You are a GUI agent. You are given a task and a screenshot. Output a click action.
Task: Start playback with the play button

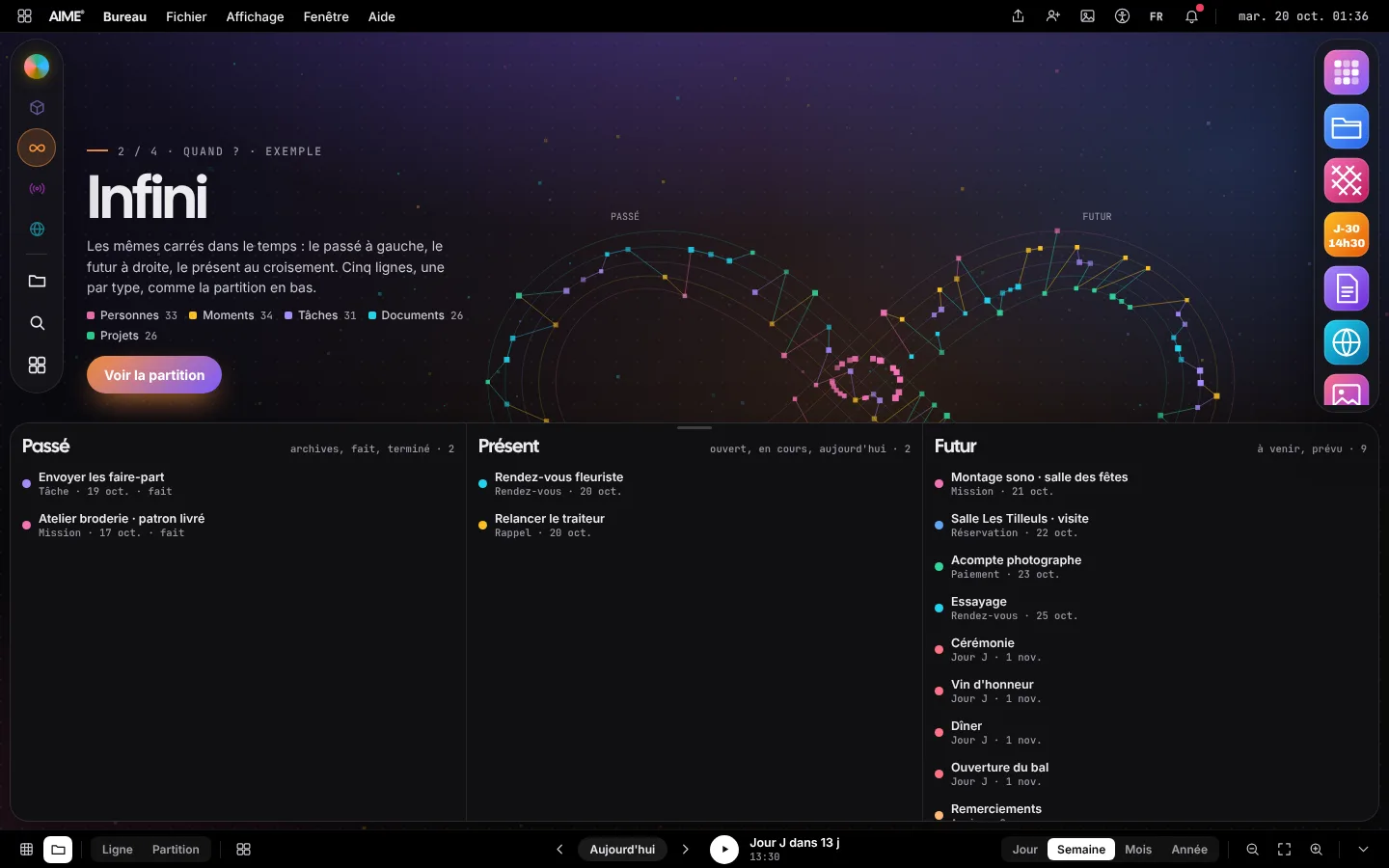(x=724, y=850)
